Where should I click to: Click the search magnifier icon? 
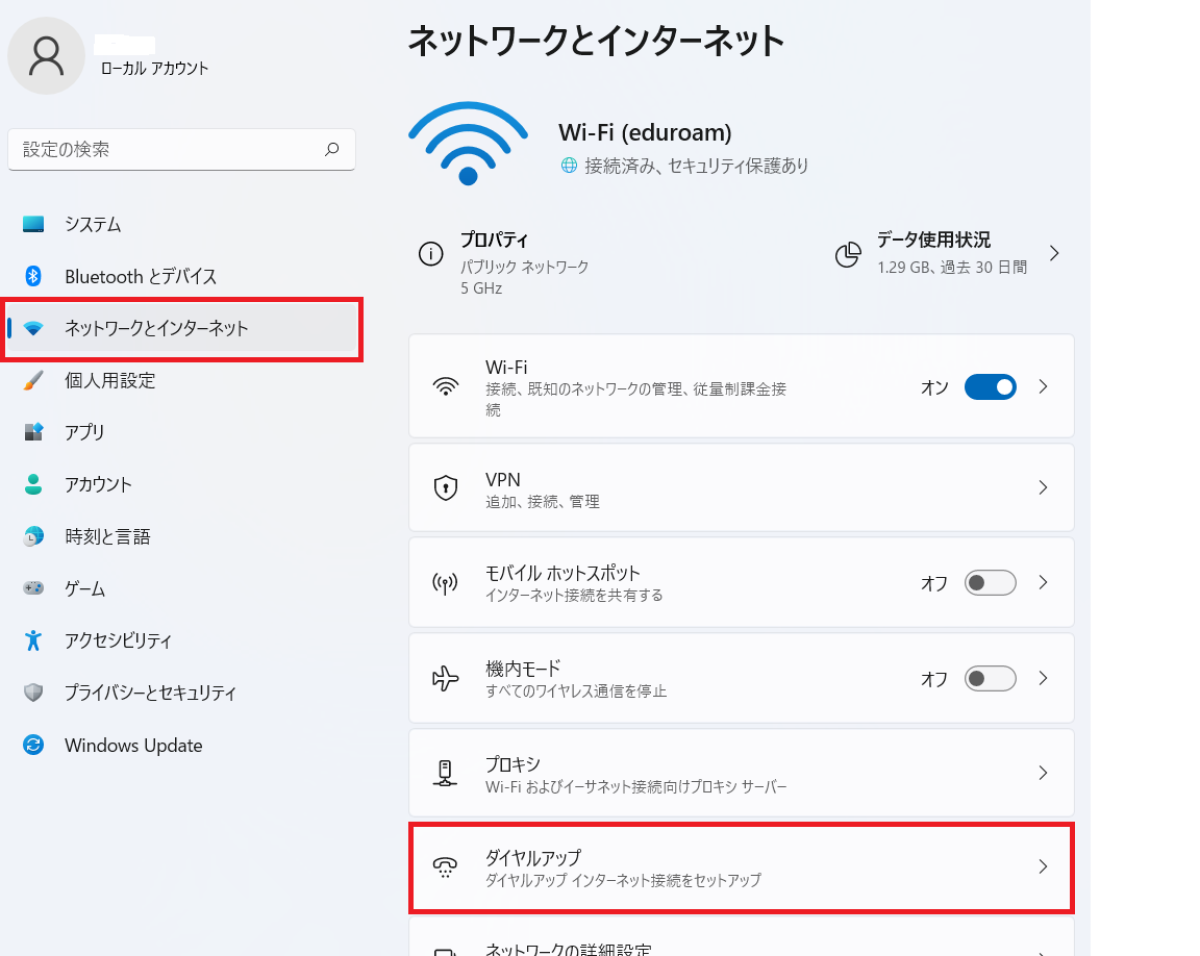tap(332, 149)
